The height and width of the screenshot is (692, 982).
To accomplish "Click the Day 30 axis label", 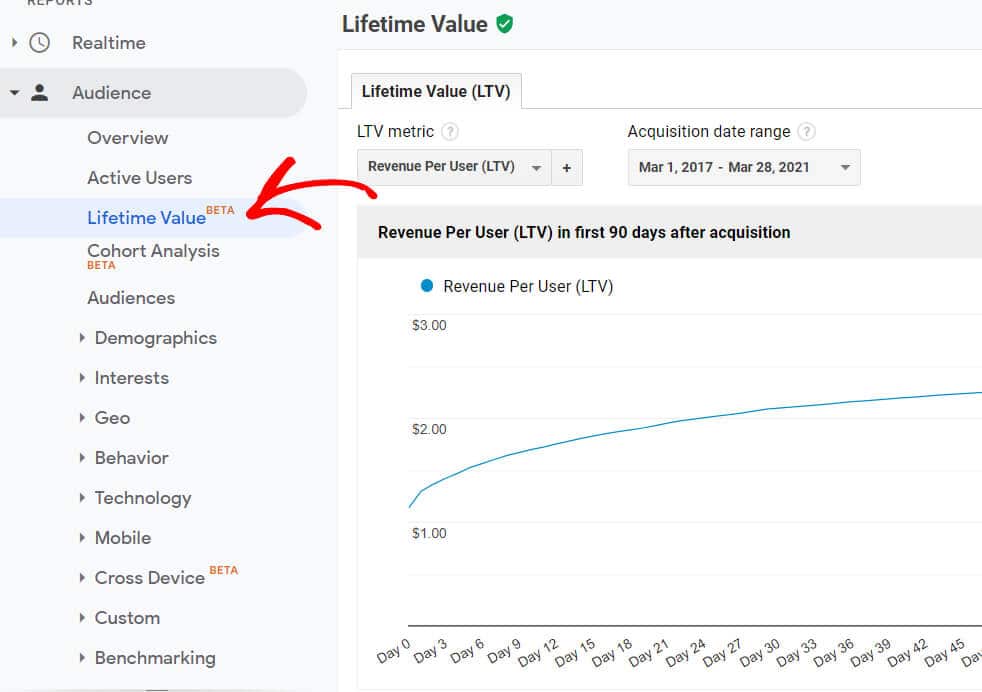I will tap(760, 653).
